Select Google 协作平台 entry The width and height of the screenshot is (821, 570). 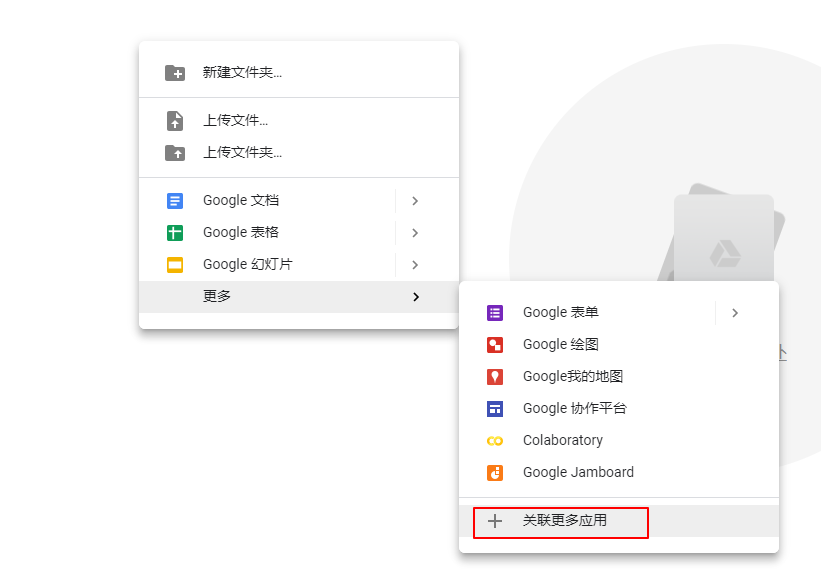pos(619,409)
